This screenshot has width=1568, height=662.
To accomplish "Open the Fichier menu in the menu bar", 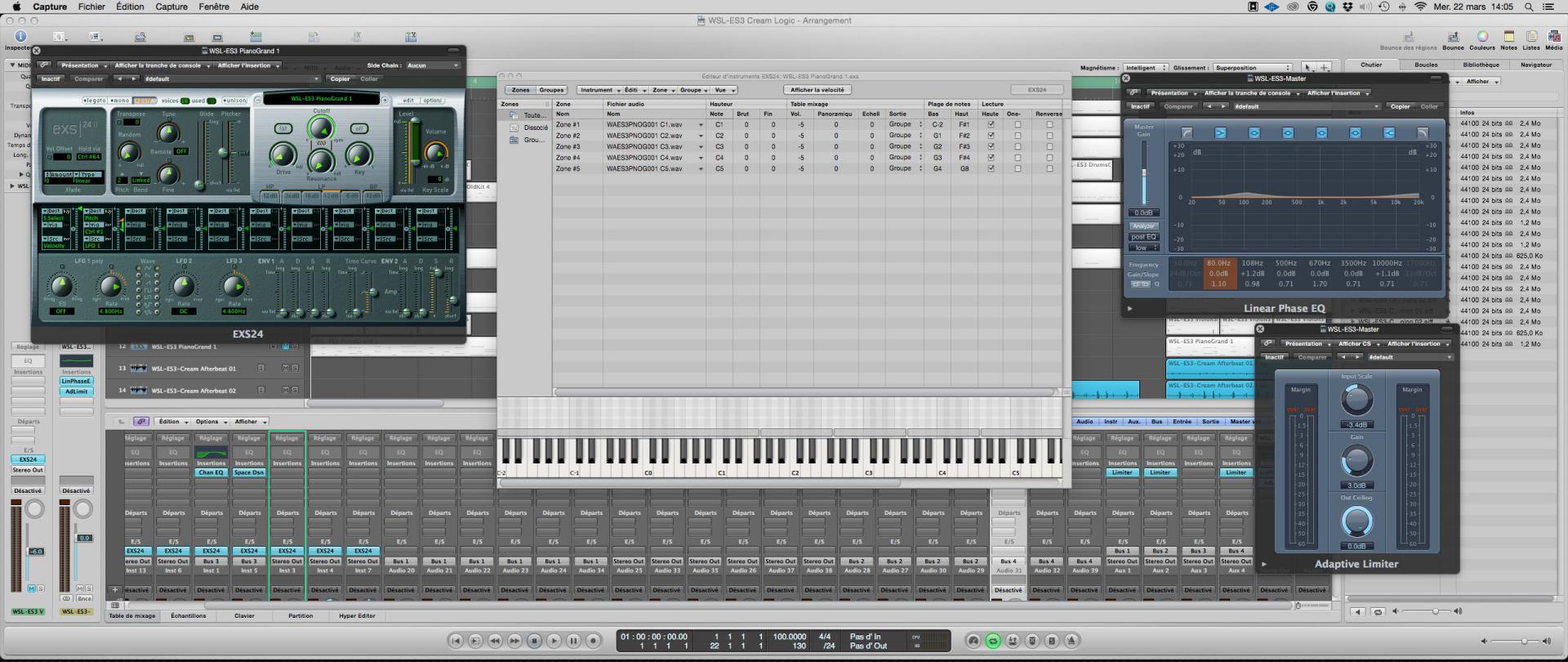I will pyautogui.click(x=91, y=7).
